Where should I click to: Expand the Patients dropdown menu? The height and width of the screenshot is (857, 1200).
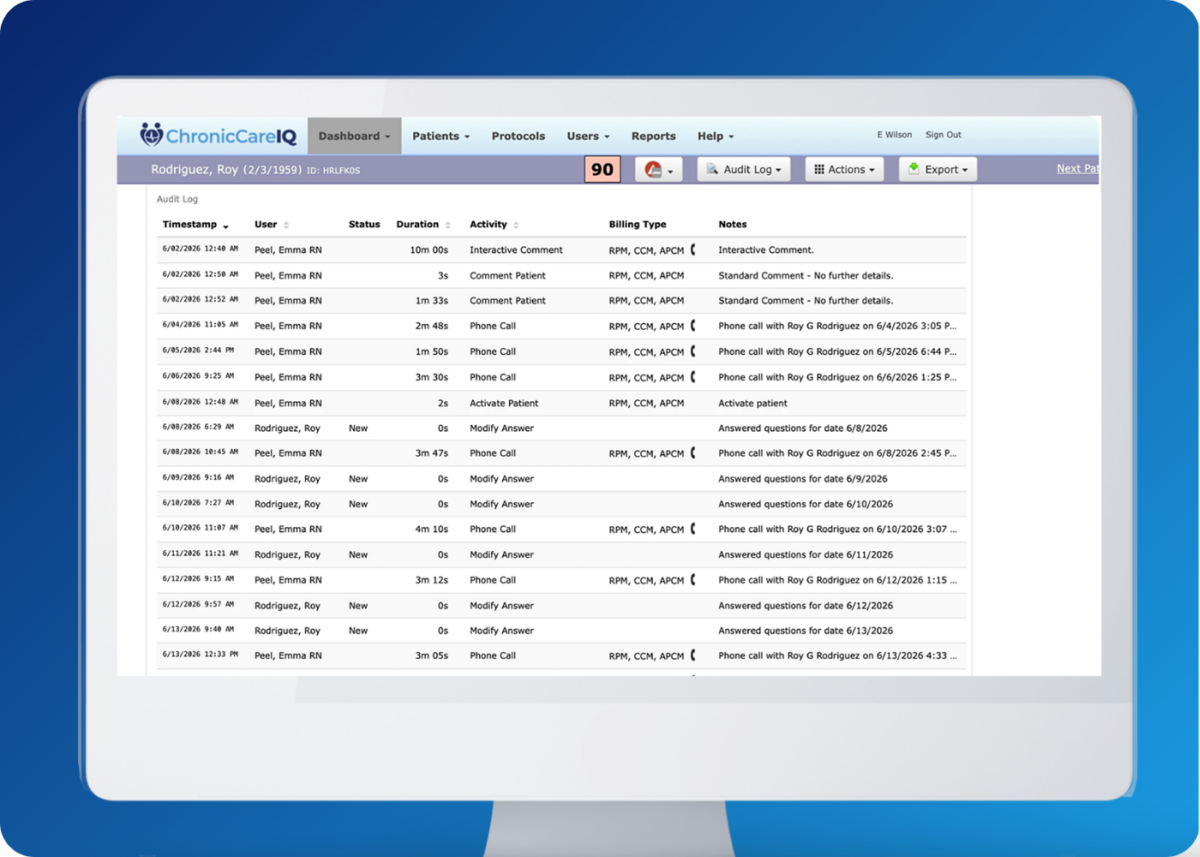click(x=441, y=136)
